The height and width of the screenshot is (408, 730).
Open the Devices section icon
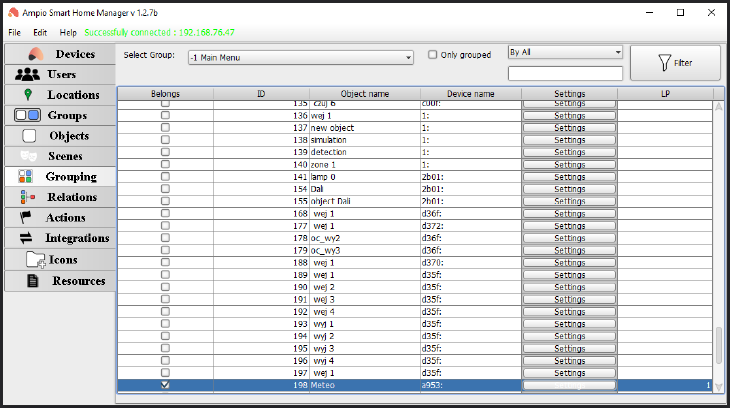tap(36, 54)
